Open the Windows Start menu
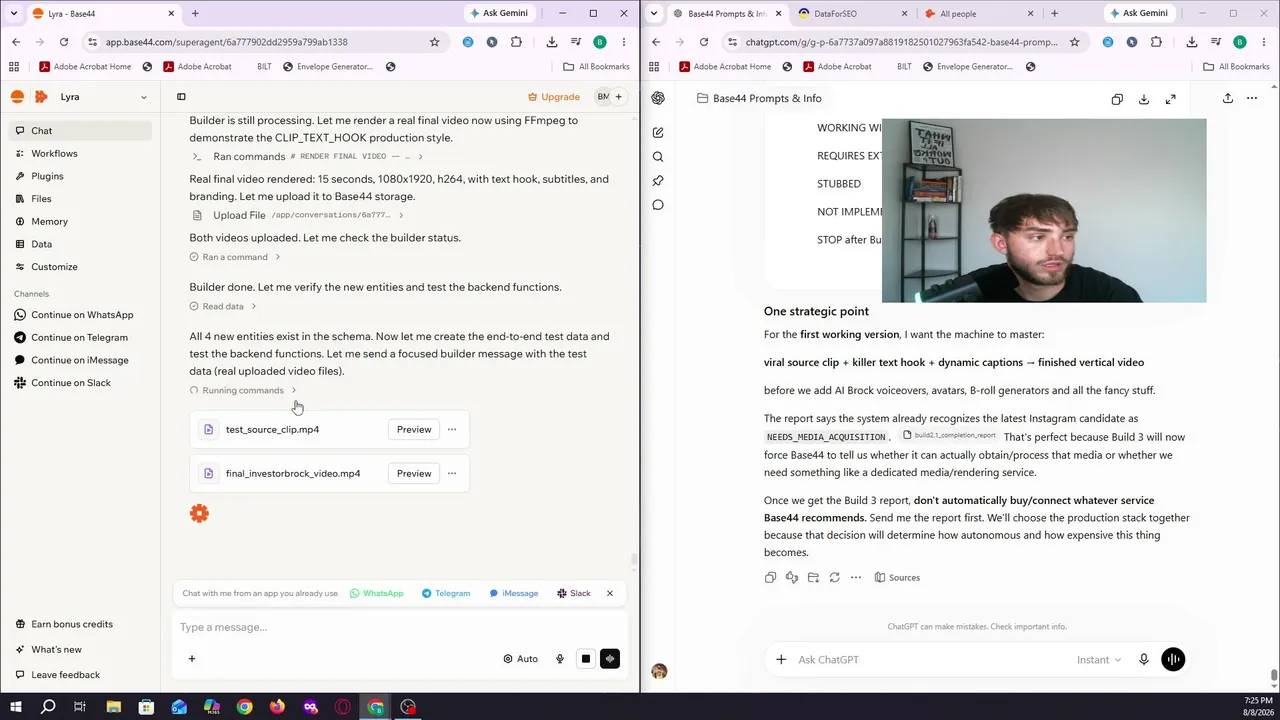1280x720 pixels. (15, 707)
